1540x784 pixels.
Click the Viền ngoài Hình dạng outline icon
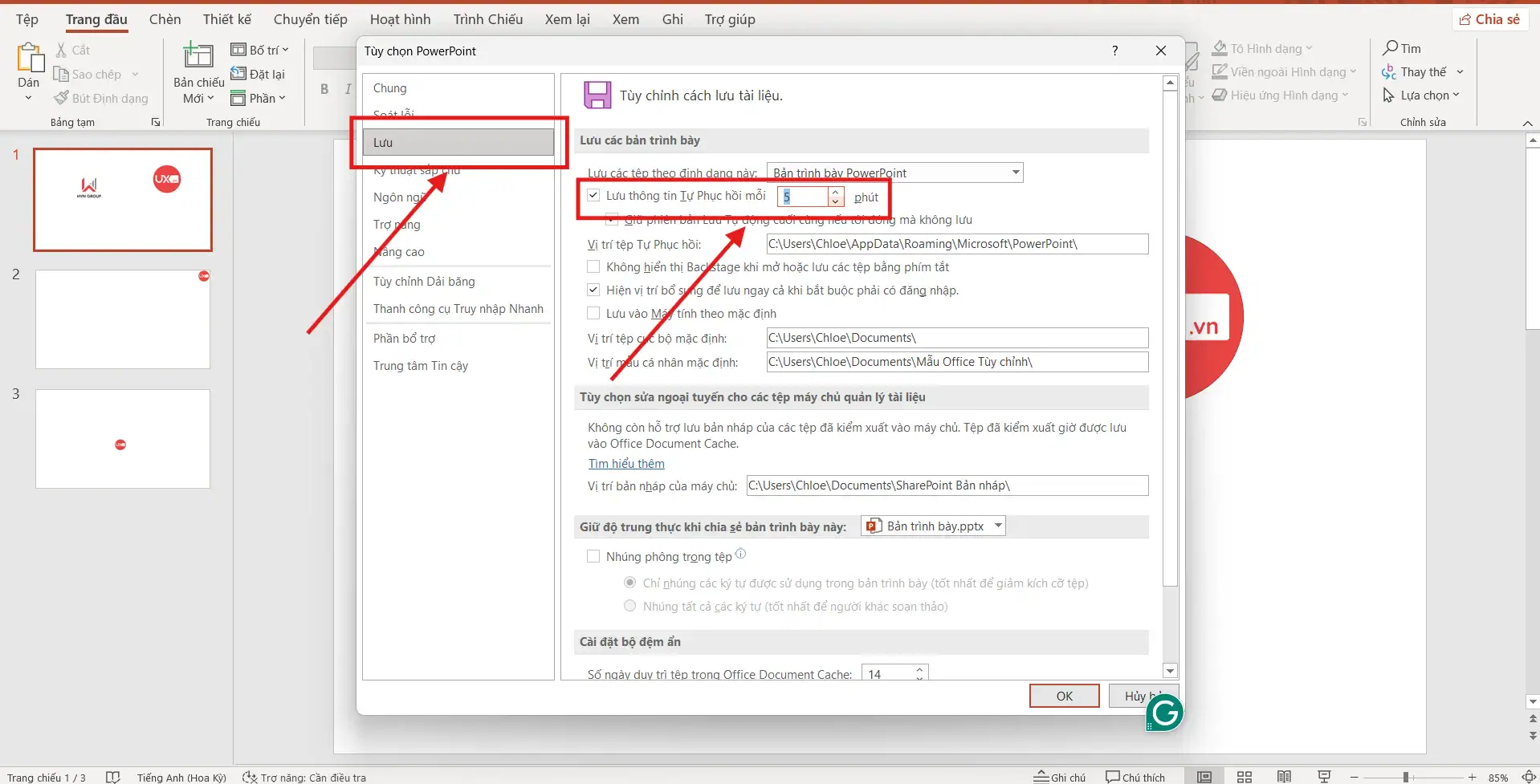click(1220, 71)
